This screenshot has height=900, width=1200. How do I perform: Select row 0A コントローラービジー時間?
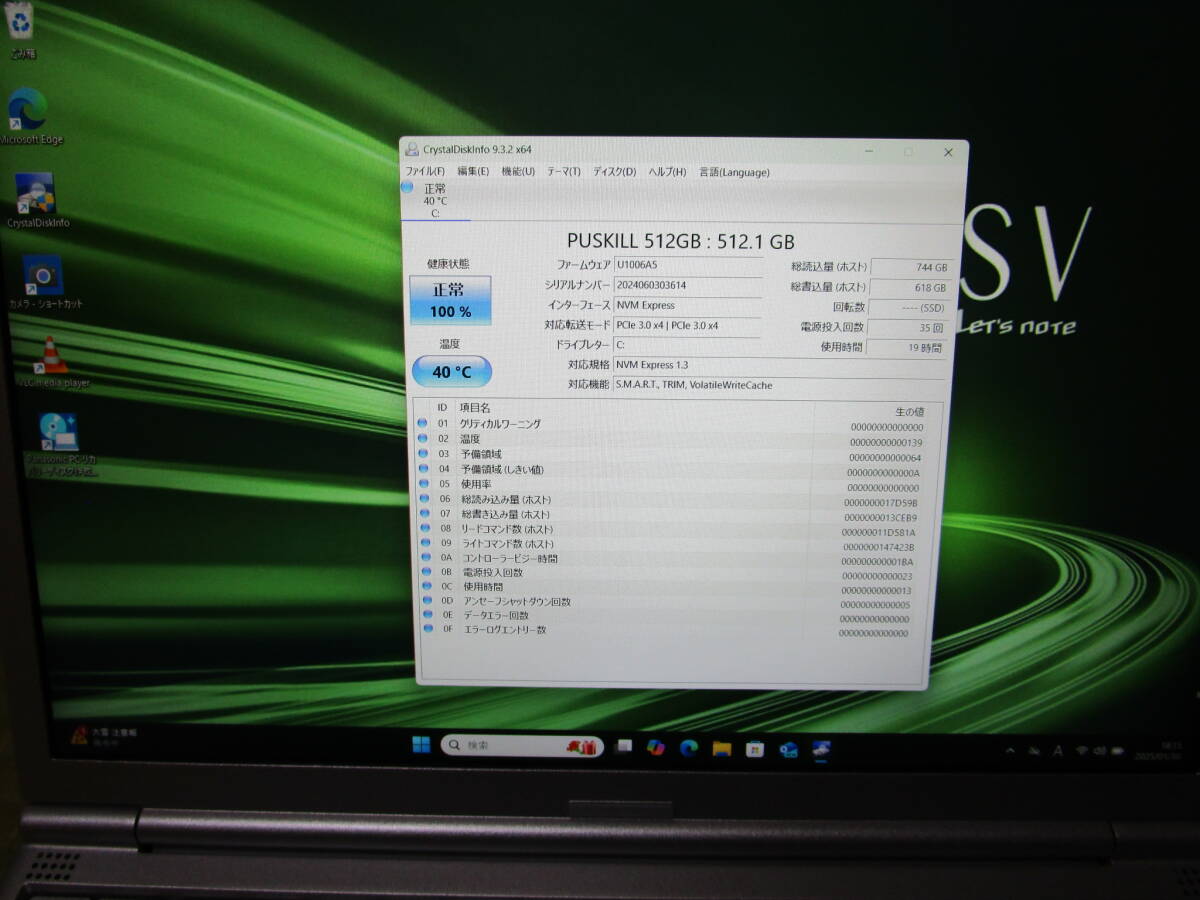pyautogui.click(x=676, y=559)
